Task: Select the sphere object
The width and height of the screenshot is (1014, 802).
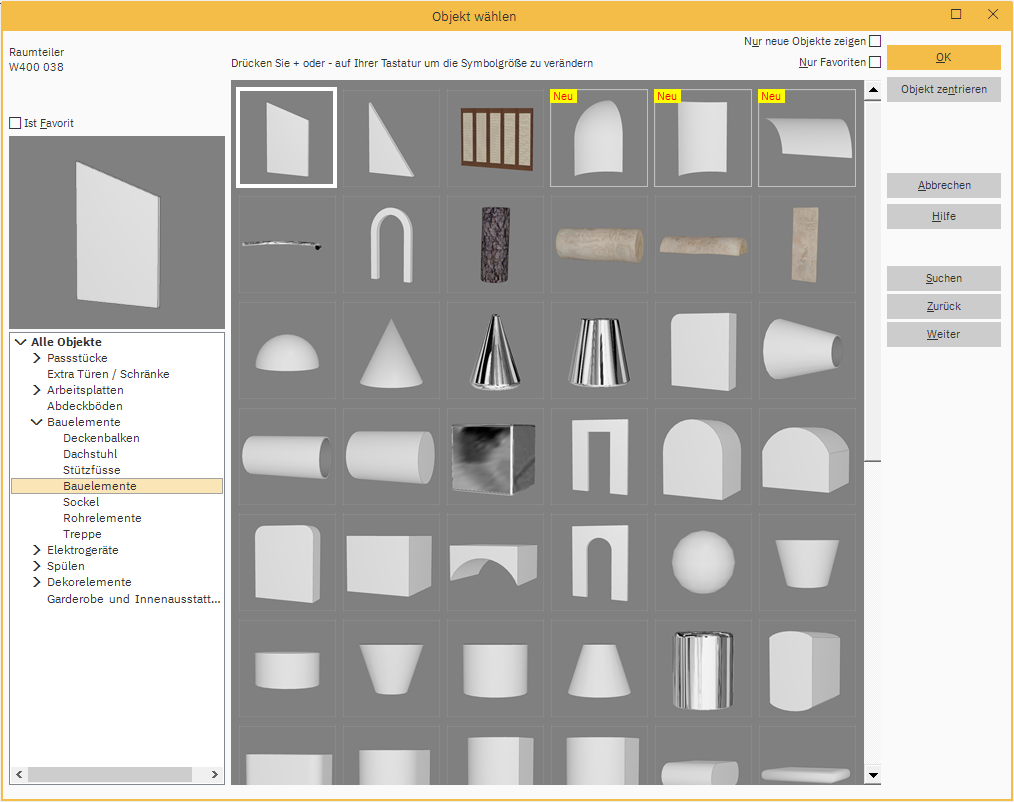Action: click(x=703, y=563)
